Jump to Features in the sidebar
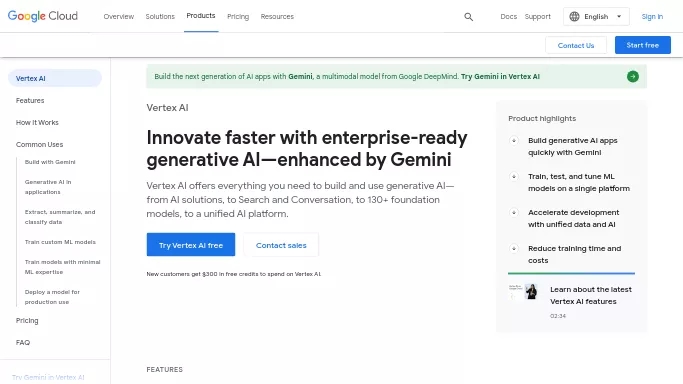Viewport: 683px width, 384px height. click(30, 101)
